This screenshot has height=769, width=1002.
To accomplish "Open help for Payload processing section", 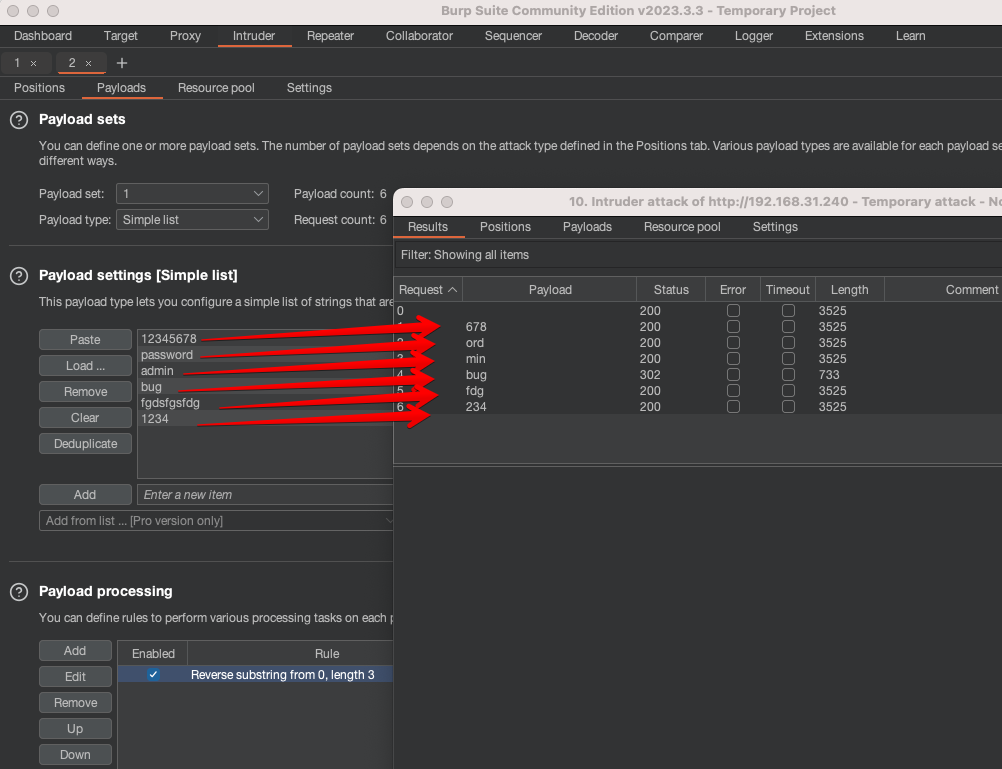I will click(19, 592).
